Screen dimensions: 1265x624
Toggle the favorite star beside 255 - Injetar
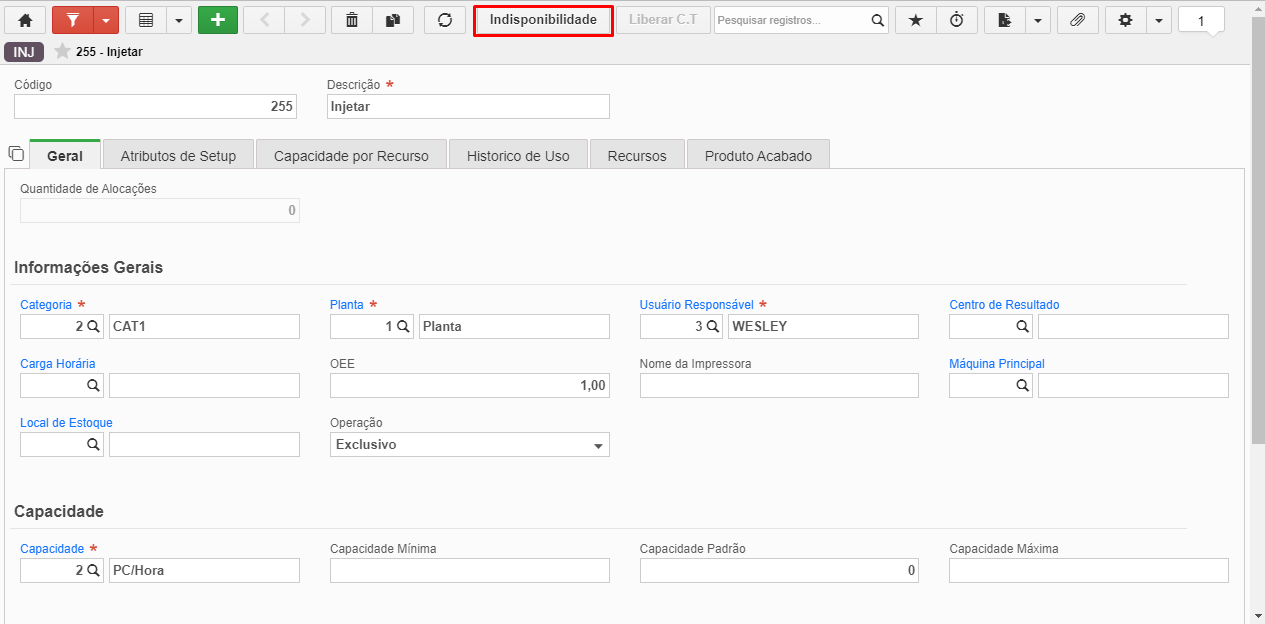62,51
